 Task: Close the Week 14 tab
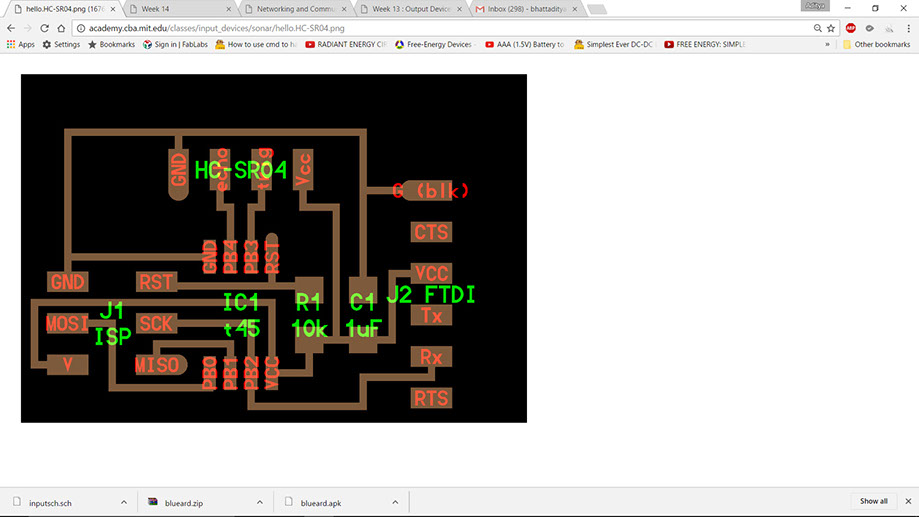229,9
